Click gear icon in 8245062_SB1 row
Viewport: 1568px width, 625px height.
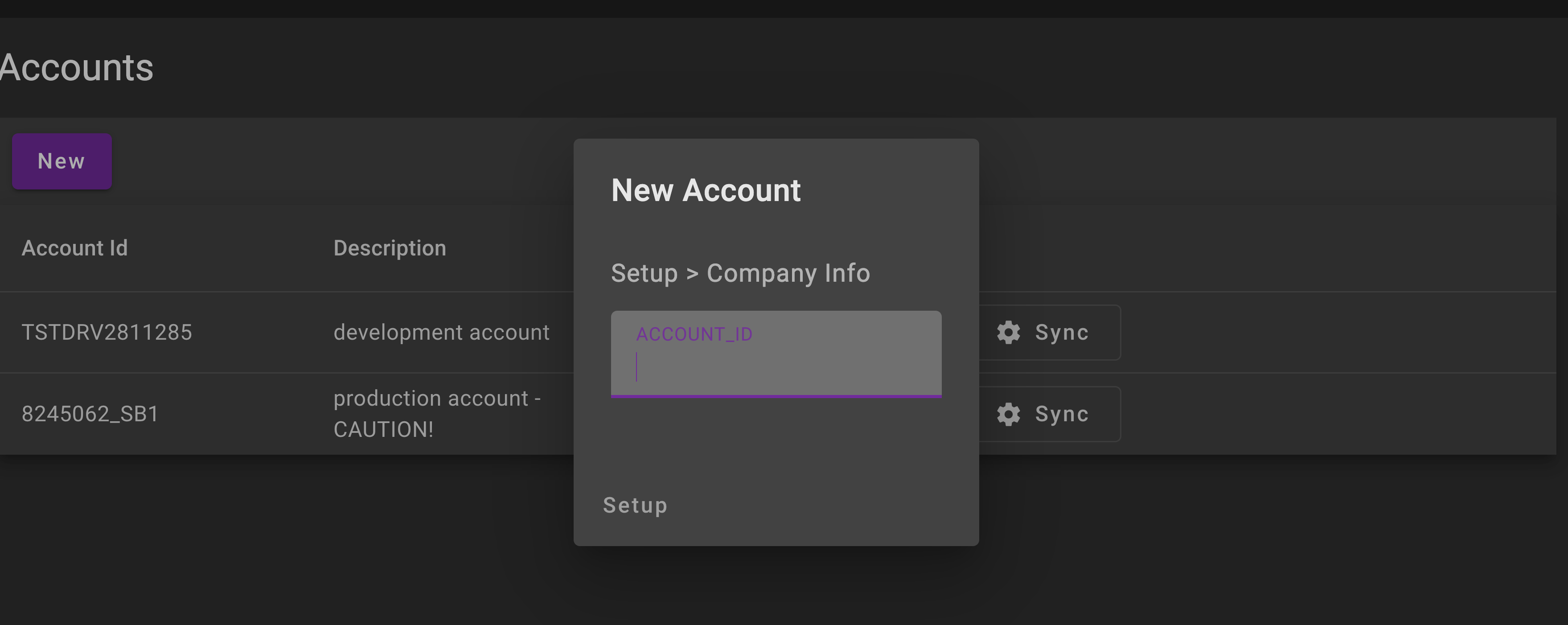(1009, 414)
